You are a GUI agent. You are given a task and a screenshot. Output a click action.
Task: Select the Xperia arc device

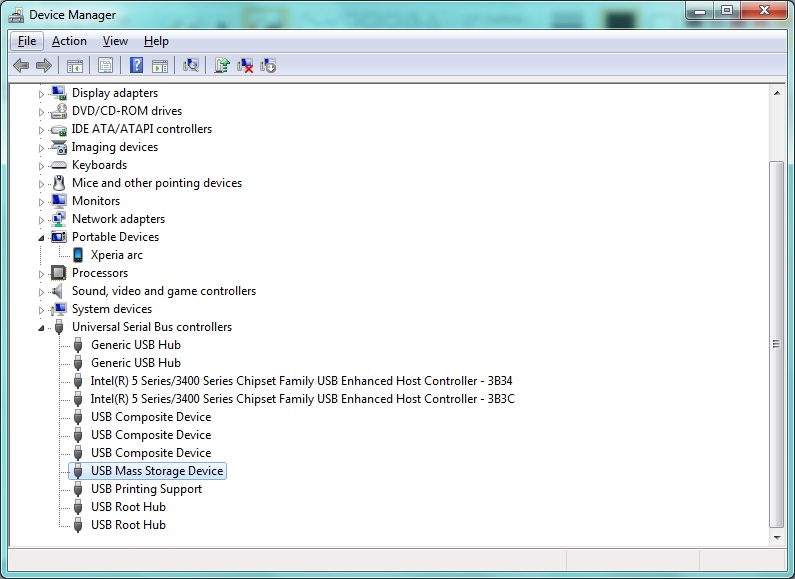[116, 255]
